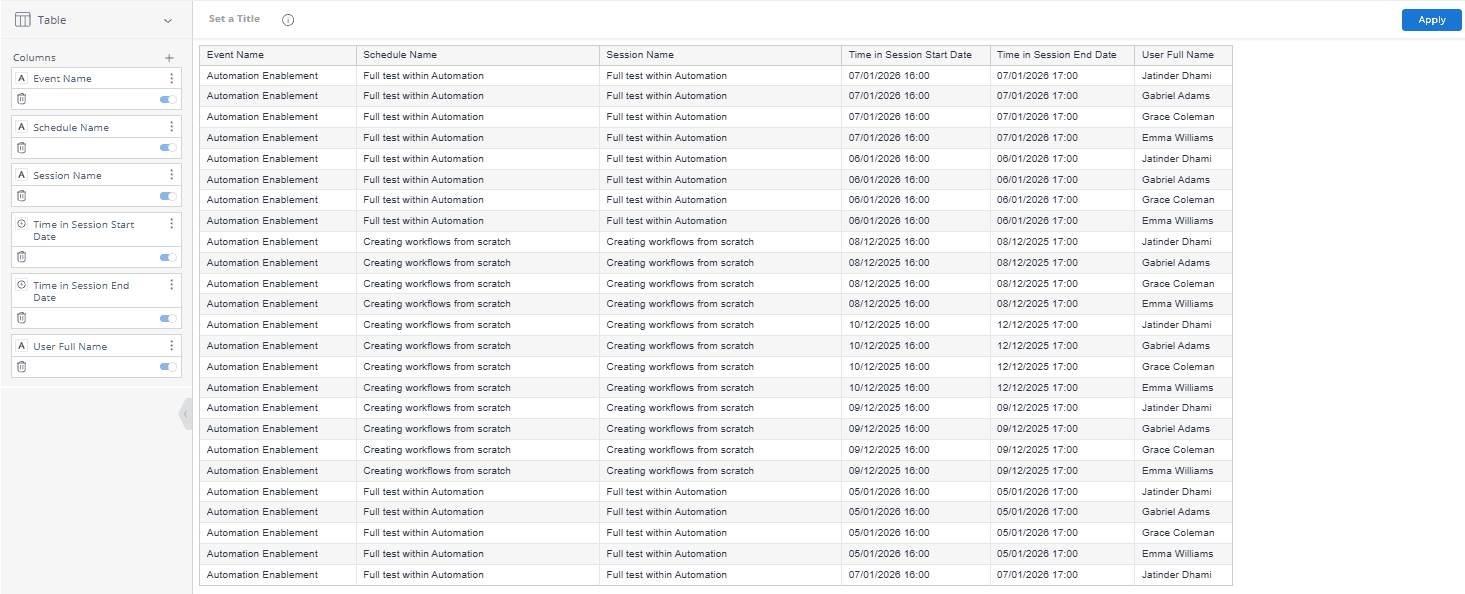Screen dimensions: 1465x594
Task: Click the info icon next to title
Action: tap(288, 20)
